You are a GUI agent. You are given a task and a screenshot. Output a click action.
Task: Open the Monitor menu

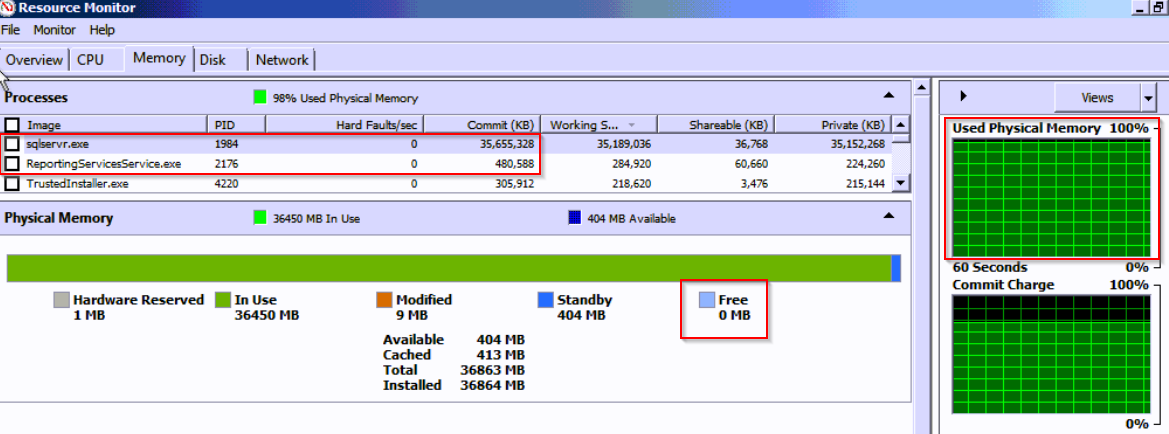tap(54, 30)
